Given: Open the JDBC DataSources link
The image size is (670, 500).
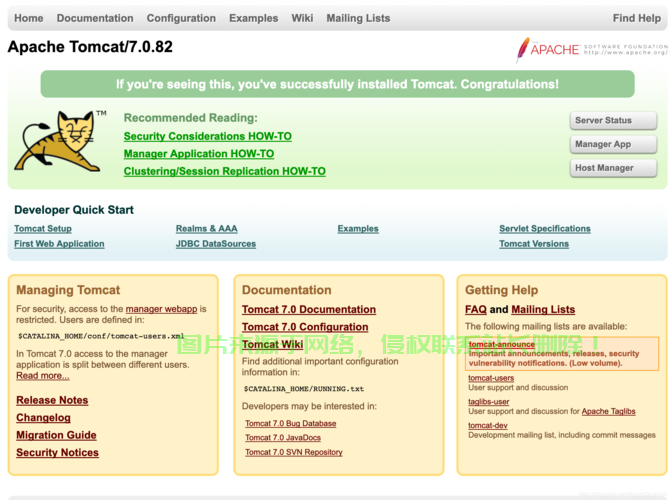Looking at the screenshot, I should pyautogui.click(x=215, y=244).
